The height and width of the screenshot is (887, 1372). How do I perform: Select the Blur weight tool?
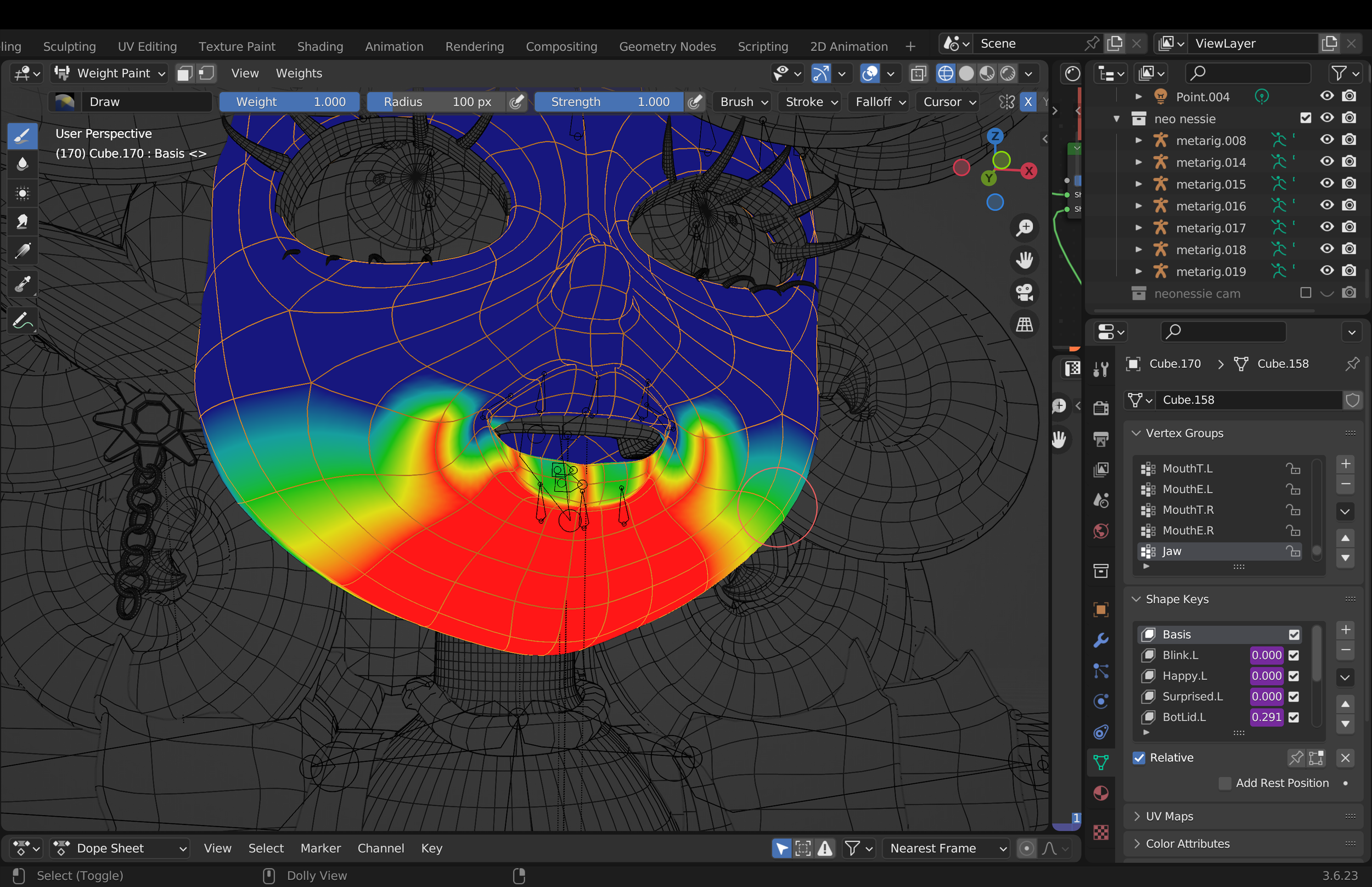[23, 165]
